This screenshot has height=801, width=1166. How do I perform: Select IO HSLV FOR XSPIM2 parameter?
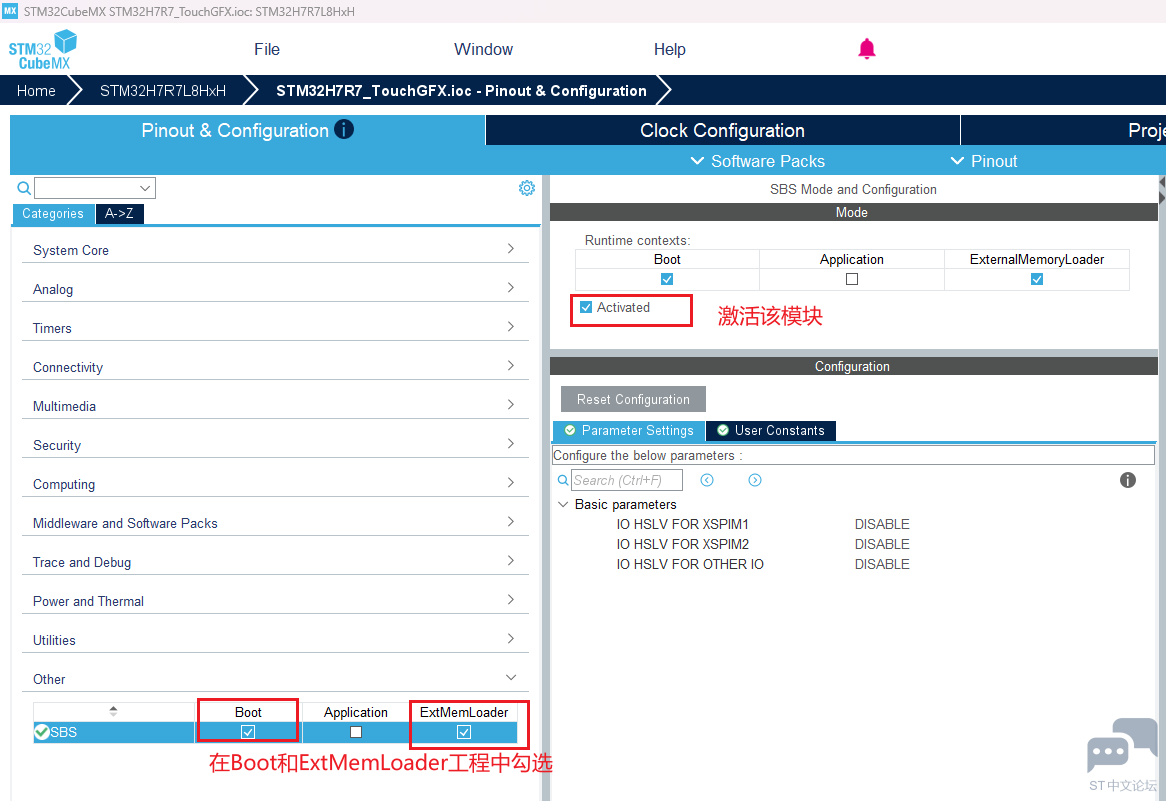683,544
